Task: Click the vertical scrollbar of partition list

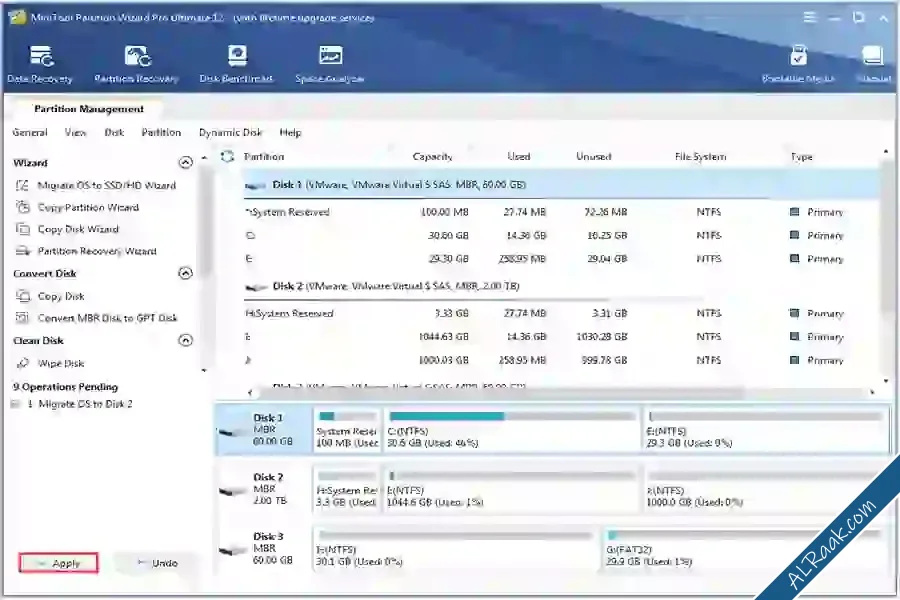Action: (886, 241)
